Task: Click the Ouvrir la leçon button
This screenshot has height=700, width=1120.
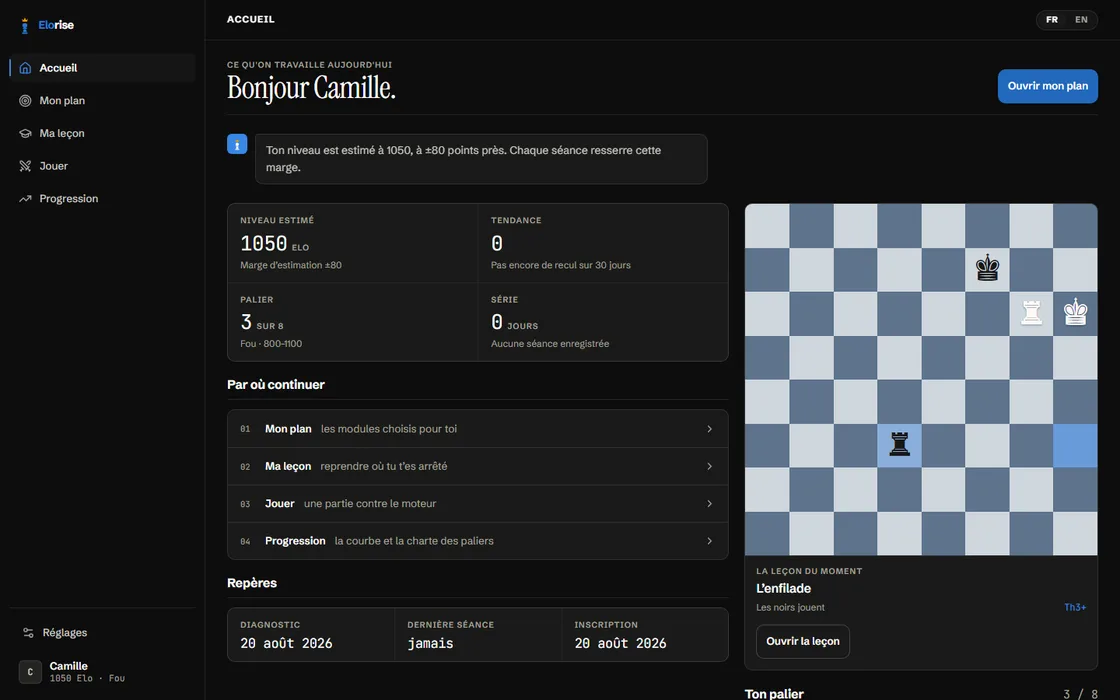Action: [x=803, y=641]
